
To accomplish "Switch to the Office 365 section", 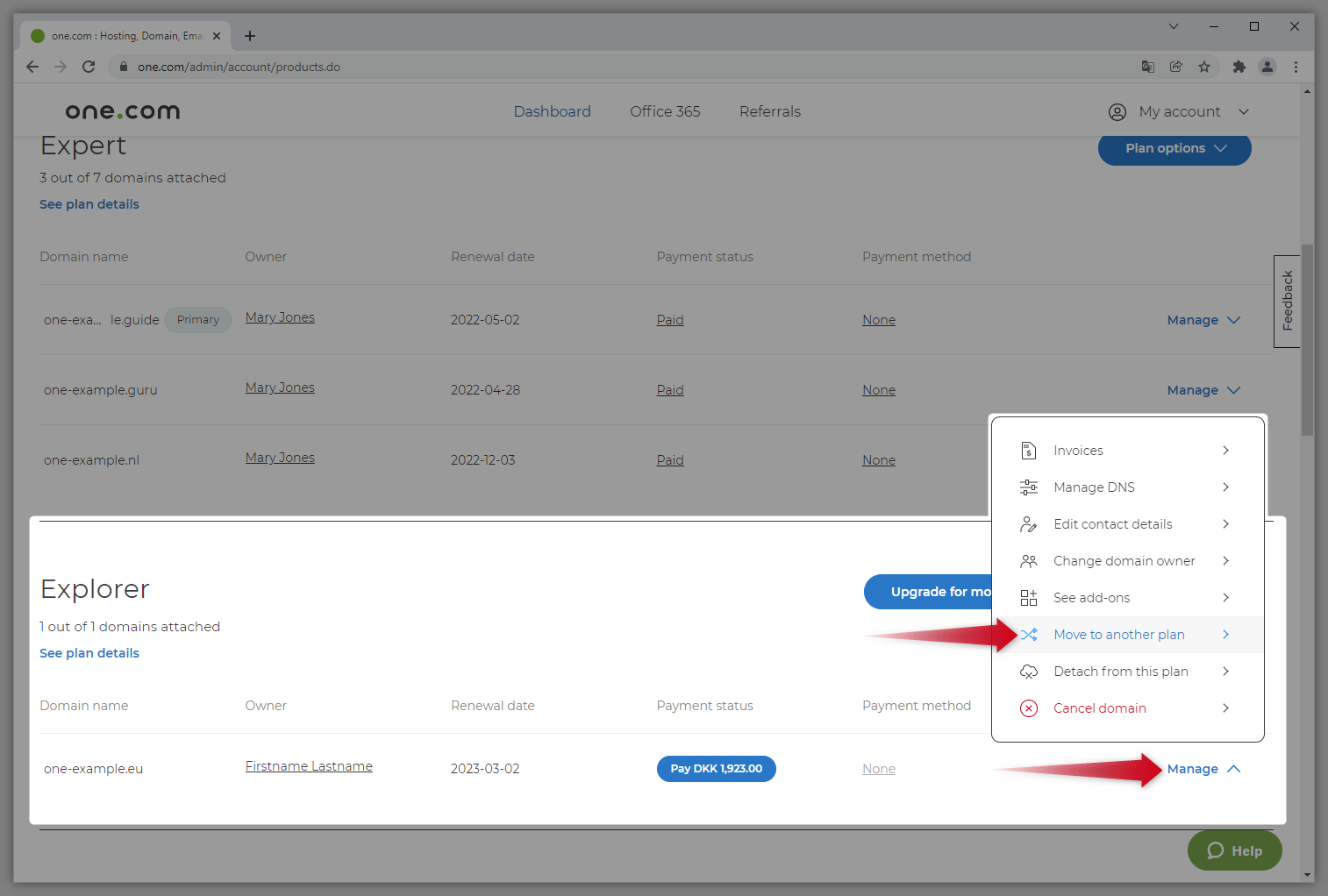I will coord(665,111).
